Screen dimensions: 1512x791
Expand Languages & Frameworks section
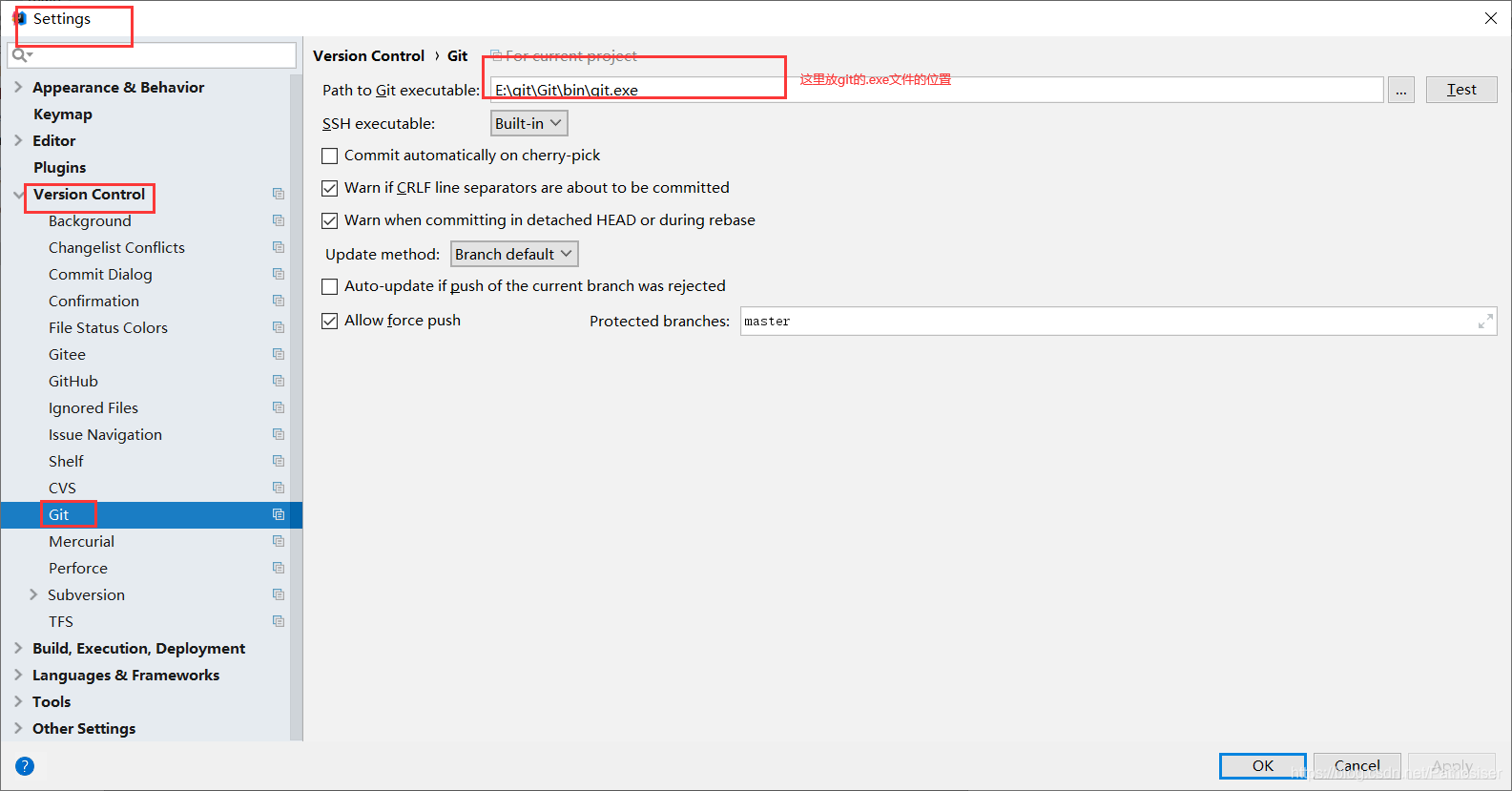[x=18, y=675]
